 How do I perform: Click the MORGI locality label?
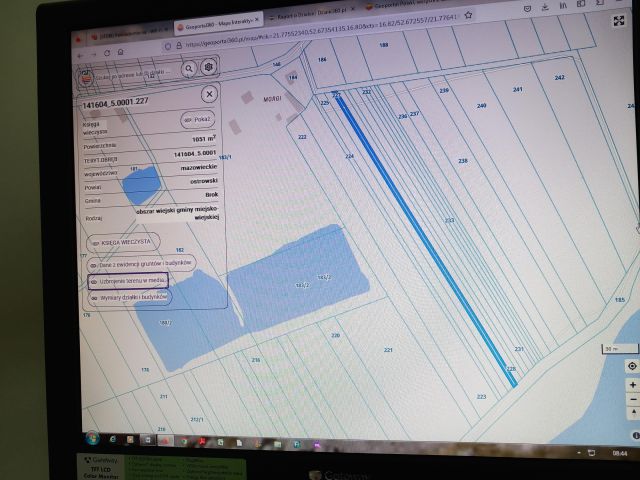pos(272,99)
